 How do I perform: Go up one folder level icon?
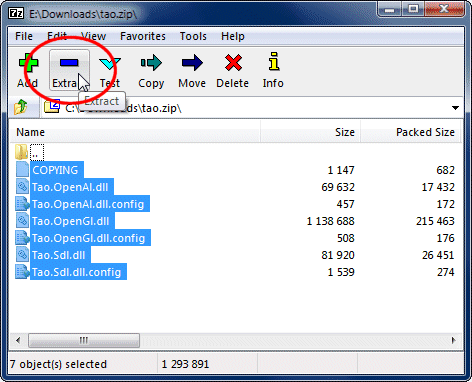21,107
